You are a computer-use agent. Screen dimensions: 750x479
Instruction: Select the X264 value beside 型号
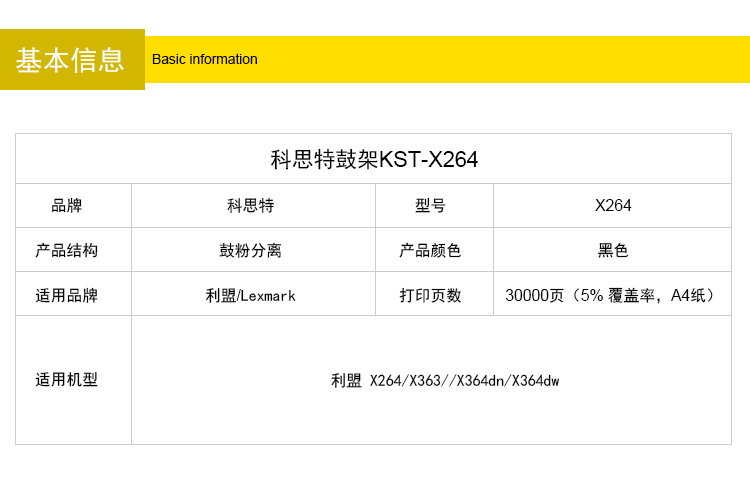(613, 206)
